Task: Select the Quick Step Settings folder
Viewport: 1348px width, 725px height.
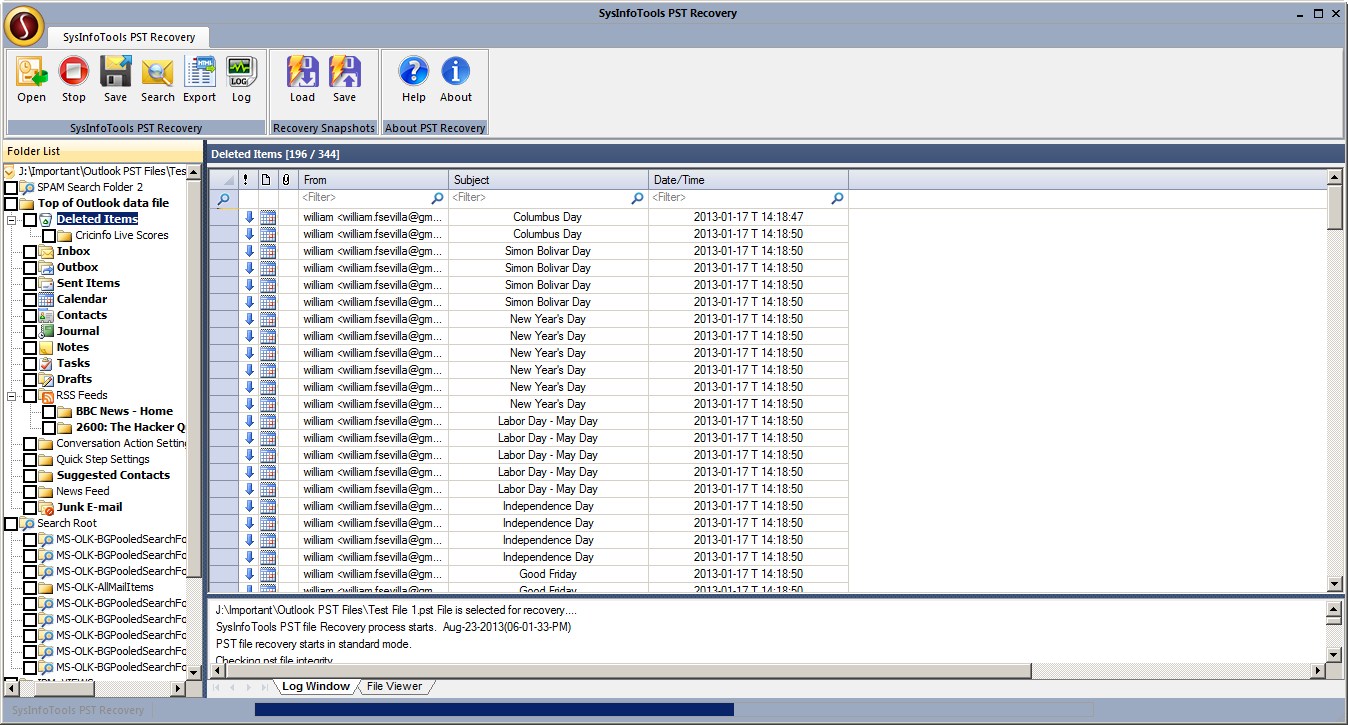Action: [103, 459]
